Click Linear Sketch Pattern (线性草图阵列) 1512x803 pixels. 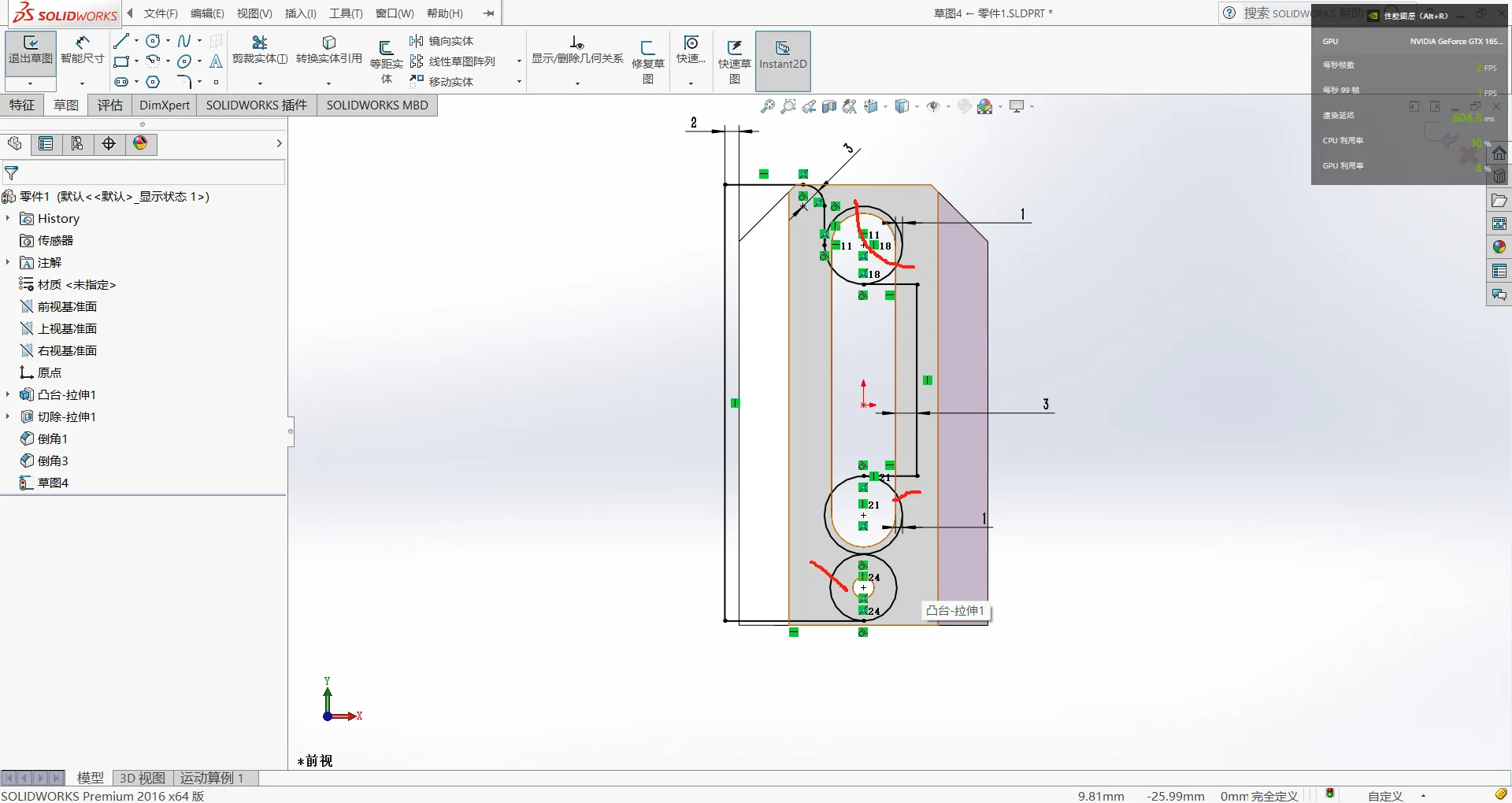tap(453, 61)
